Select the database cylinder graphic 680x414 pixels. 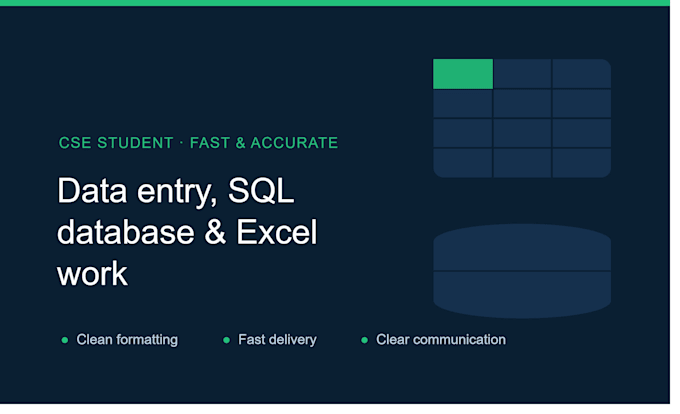[522, 271]
